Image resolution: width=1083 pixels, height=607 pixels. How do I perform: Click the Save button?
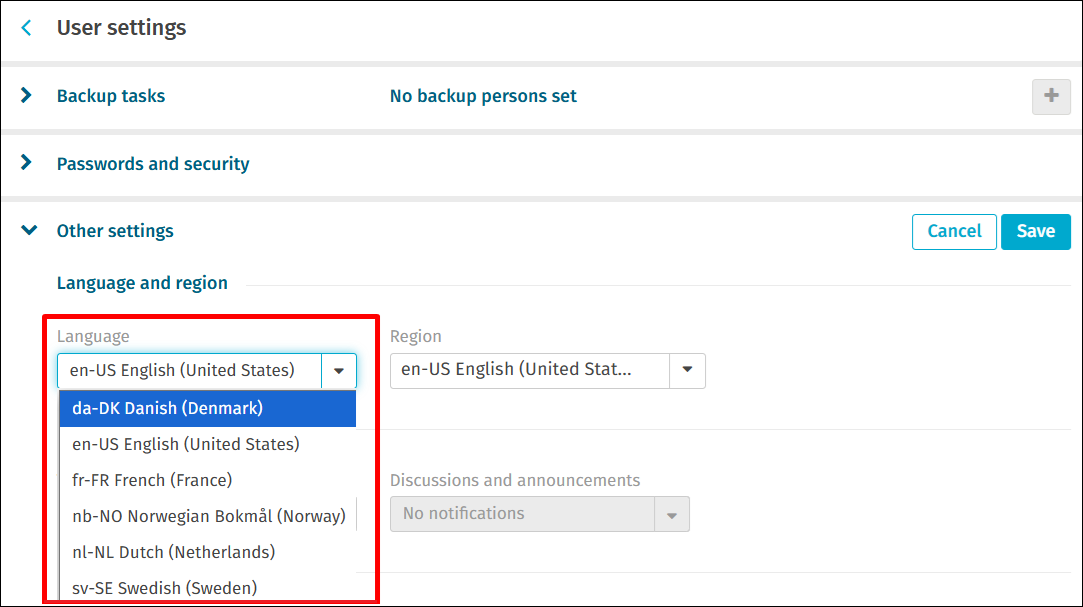point(1035,231)
